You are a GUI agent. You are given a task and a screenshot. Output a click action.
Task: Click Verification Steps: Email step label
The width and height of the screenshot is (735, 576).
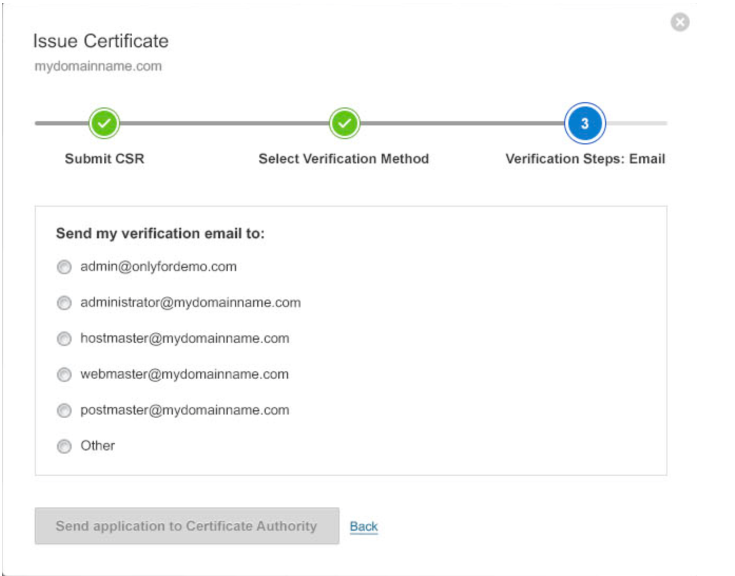[x=585, y=159]
